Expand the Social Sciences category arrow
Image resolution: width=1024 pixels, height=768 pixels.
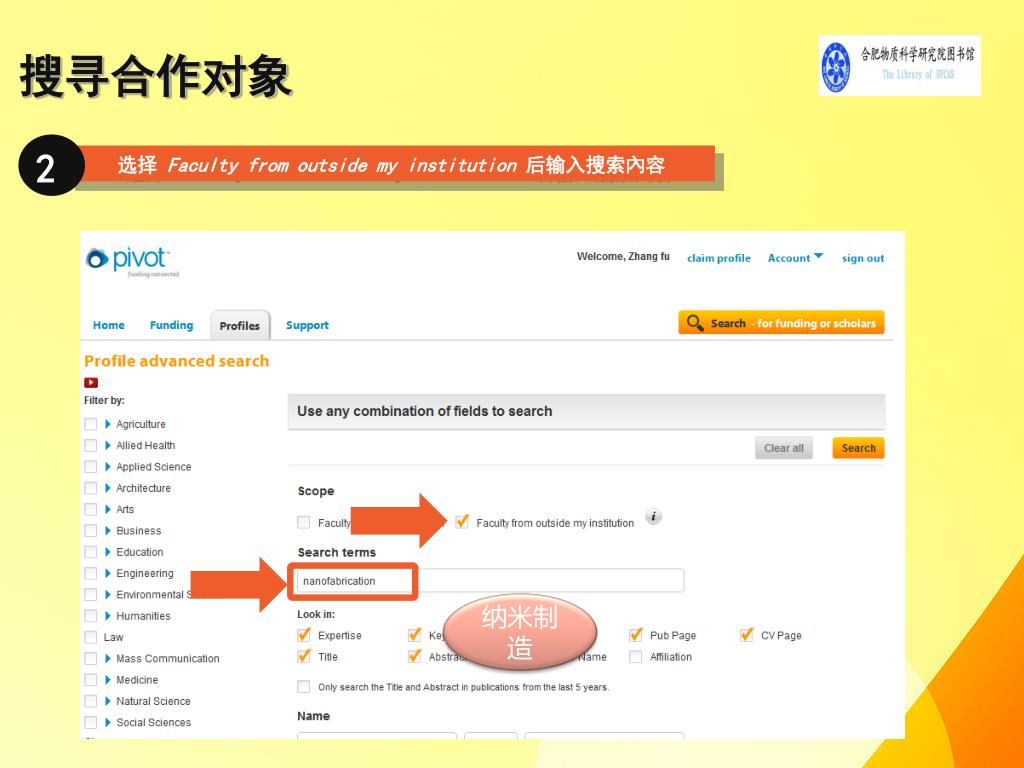click(108, 722)
